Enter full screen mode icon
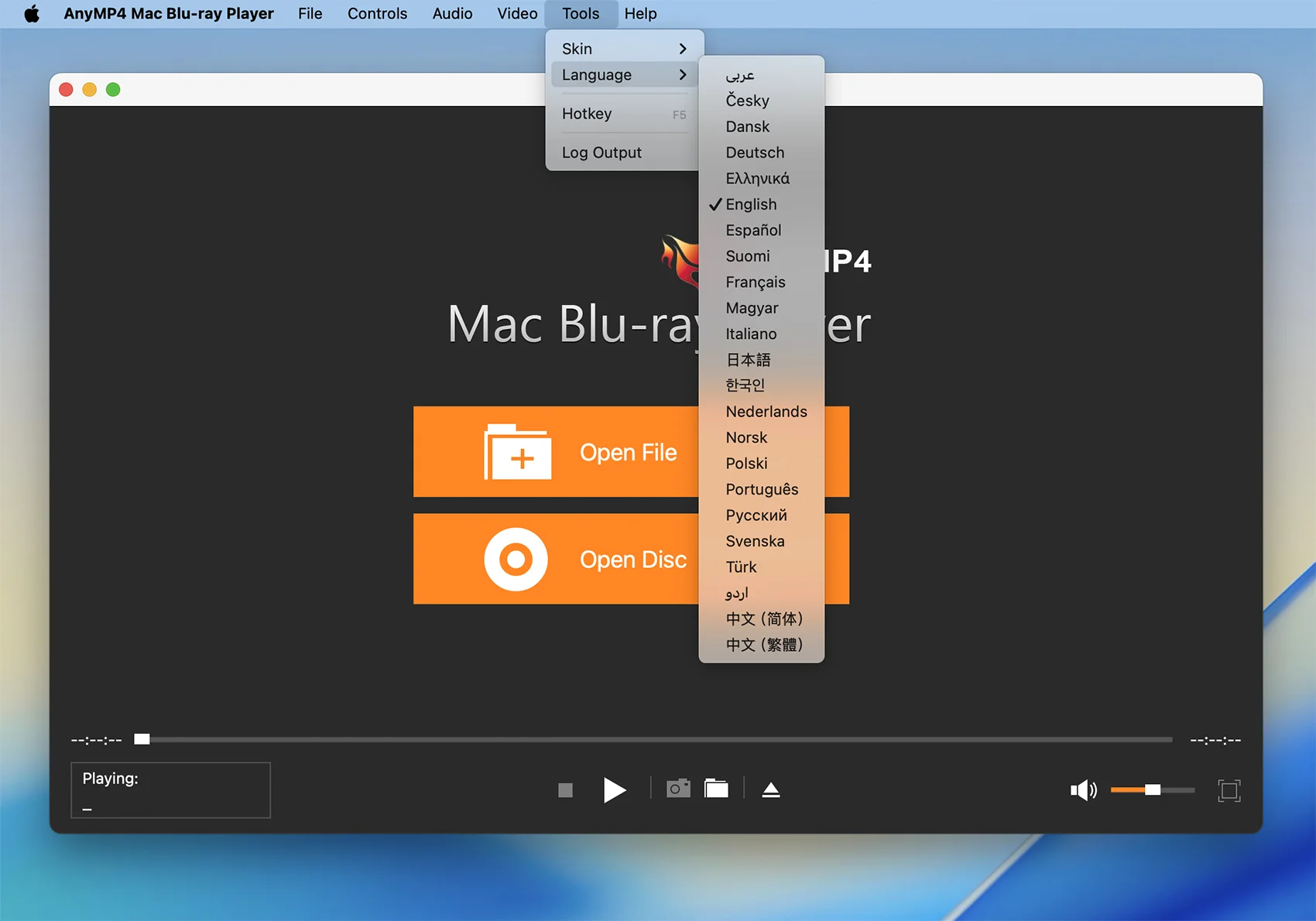The height and width of the screenshot is (921, 1316). click(x=1229, y=790)
